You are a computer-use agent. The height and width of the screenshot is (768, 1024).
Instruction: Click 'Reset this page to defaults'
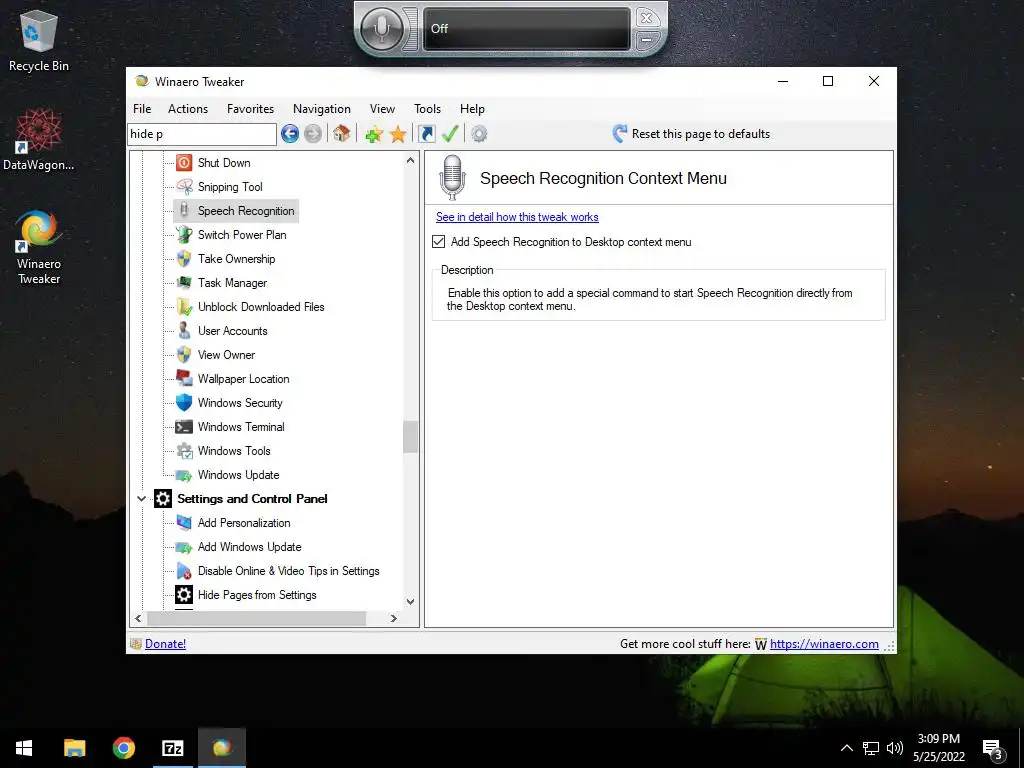point(701,134)
